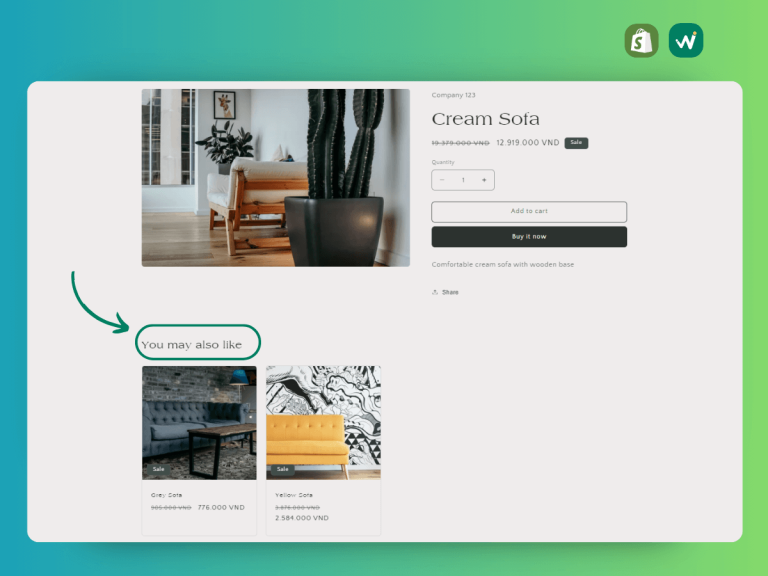The image size is (768, 576).
Task: Click the 776.000 VND Grey Sofa price
Action: click(221, 507)
